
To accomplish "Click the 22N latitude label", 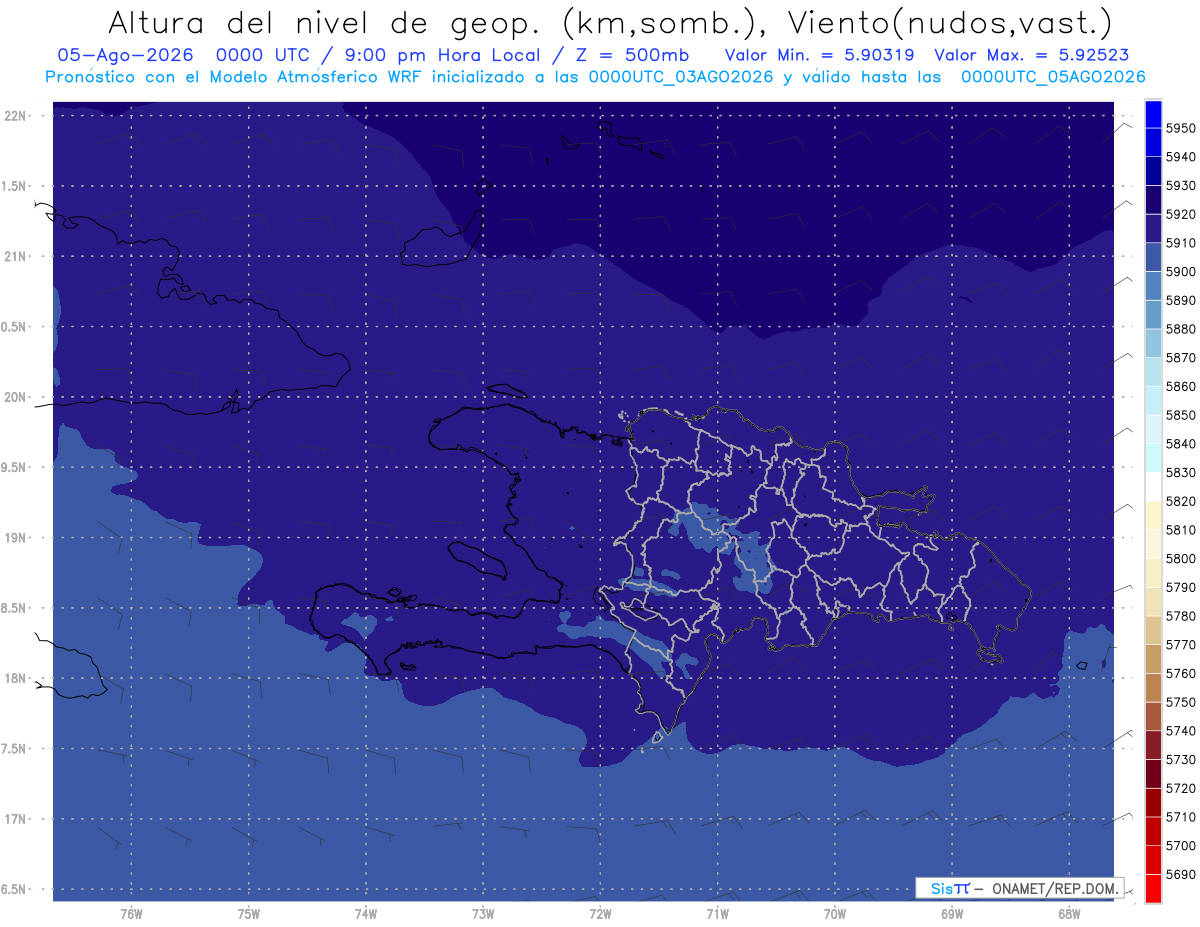I will pos(15,116).
